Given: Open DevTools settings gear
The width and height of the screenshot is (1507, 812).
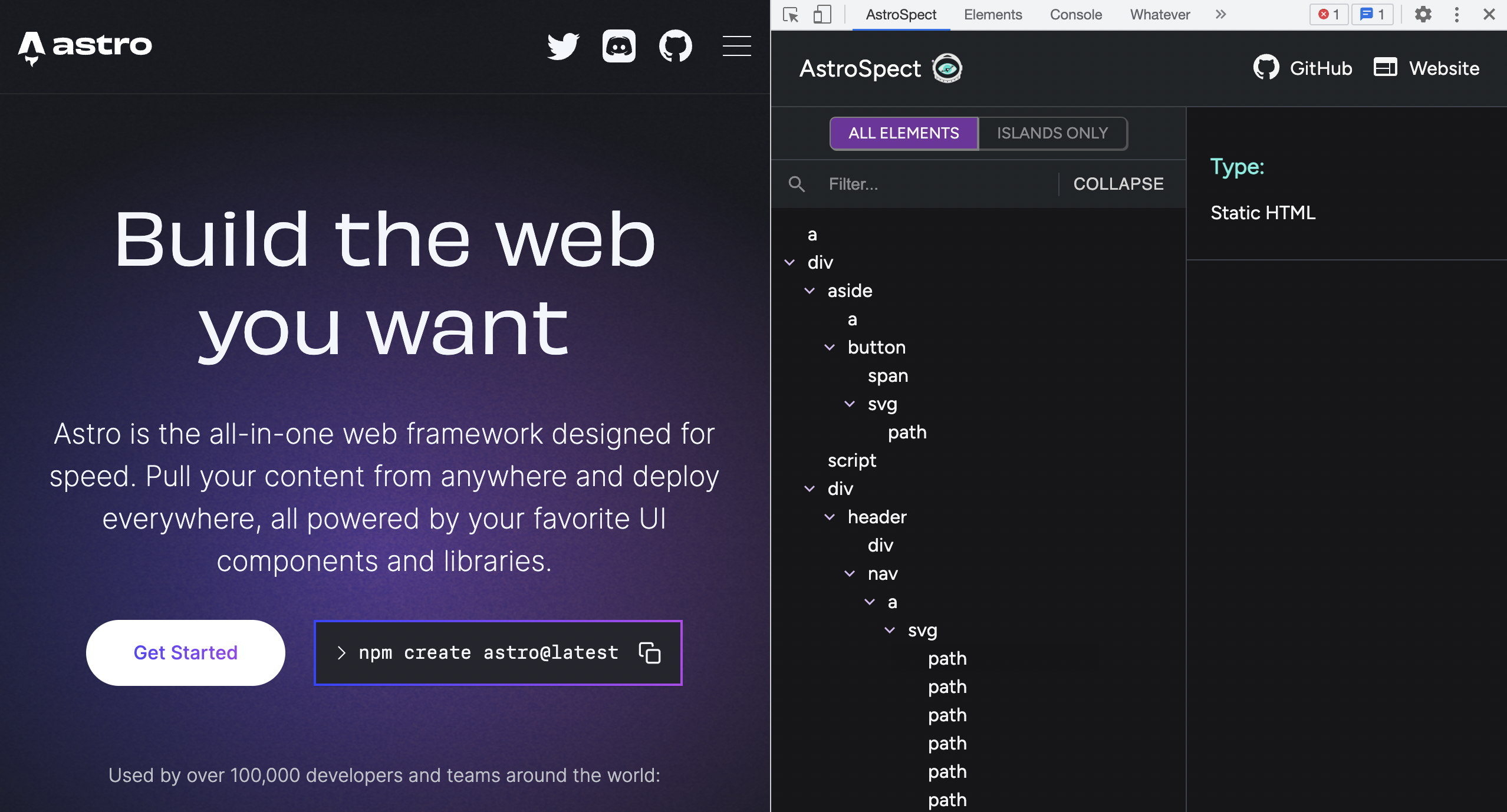Looking at the screenshot, I should pos(1423,14).
